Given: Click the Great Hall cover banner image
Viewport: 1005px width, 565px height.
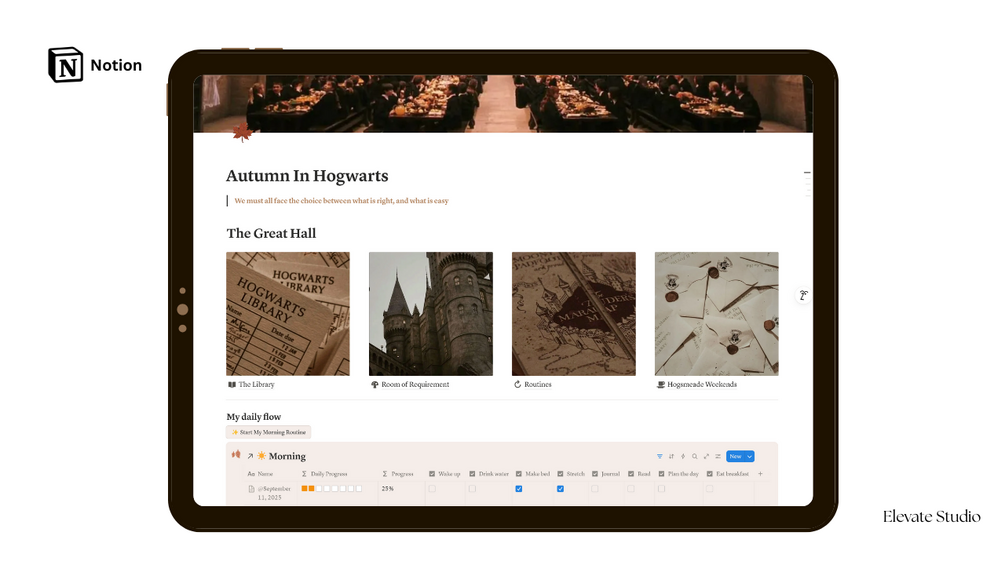Looking at the screenshot, I should (x=503, y=104).
